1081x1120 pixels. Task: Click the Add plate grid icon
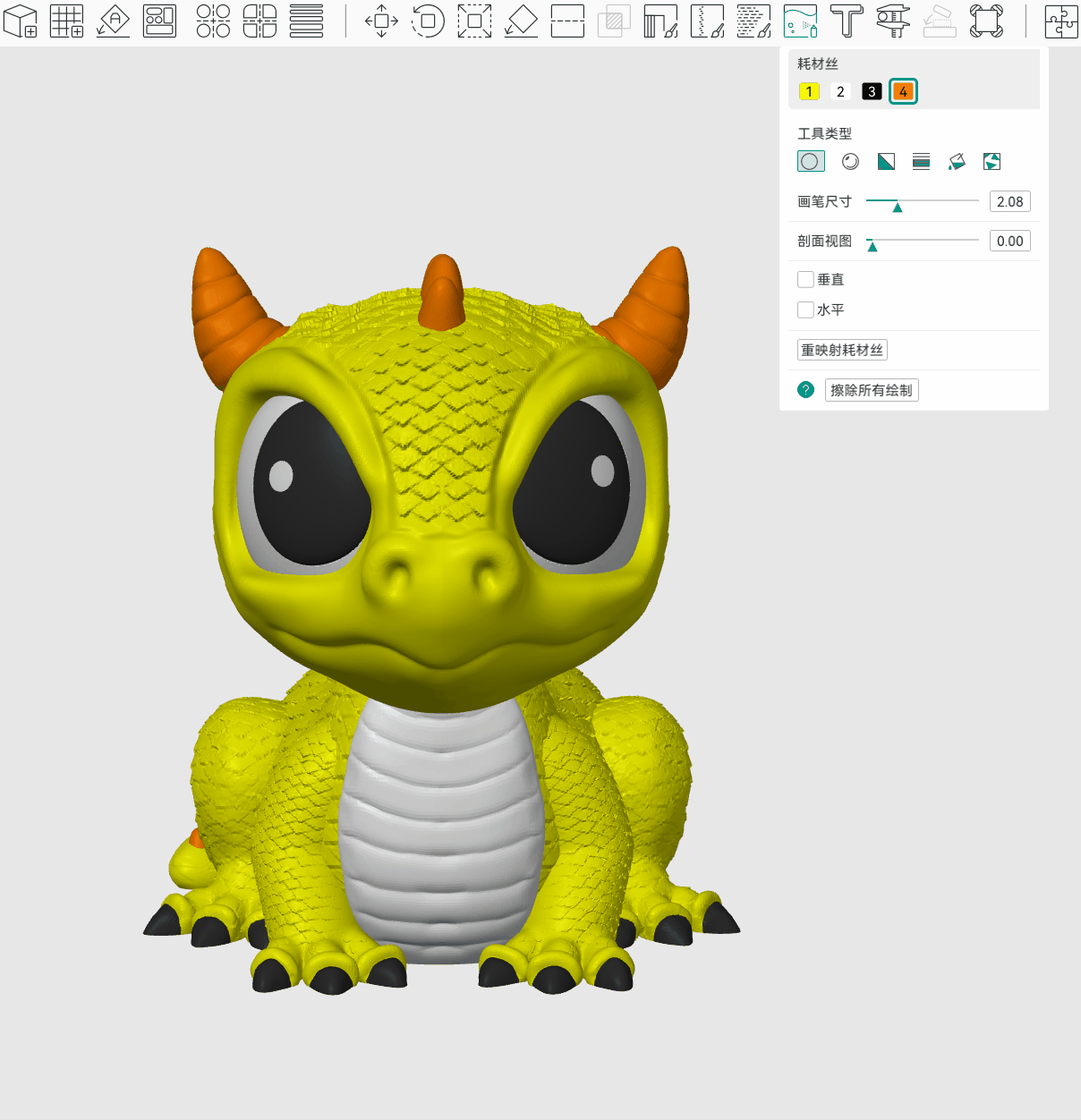tap(67, 21)
